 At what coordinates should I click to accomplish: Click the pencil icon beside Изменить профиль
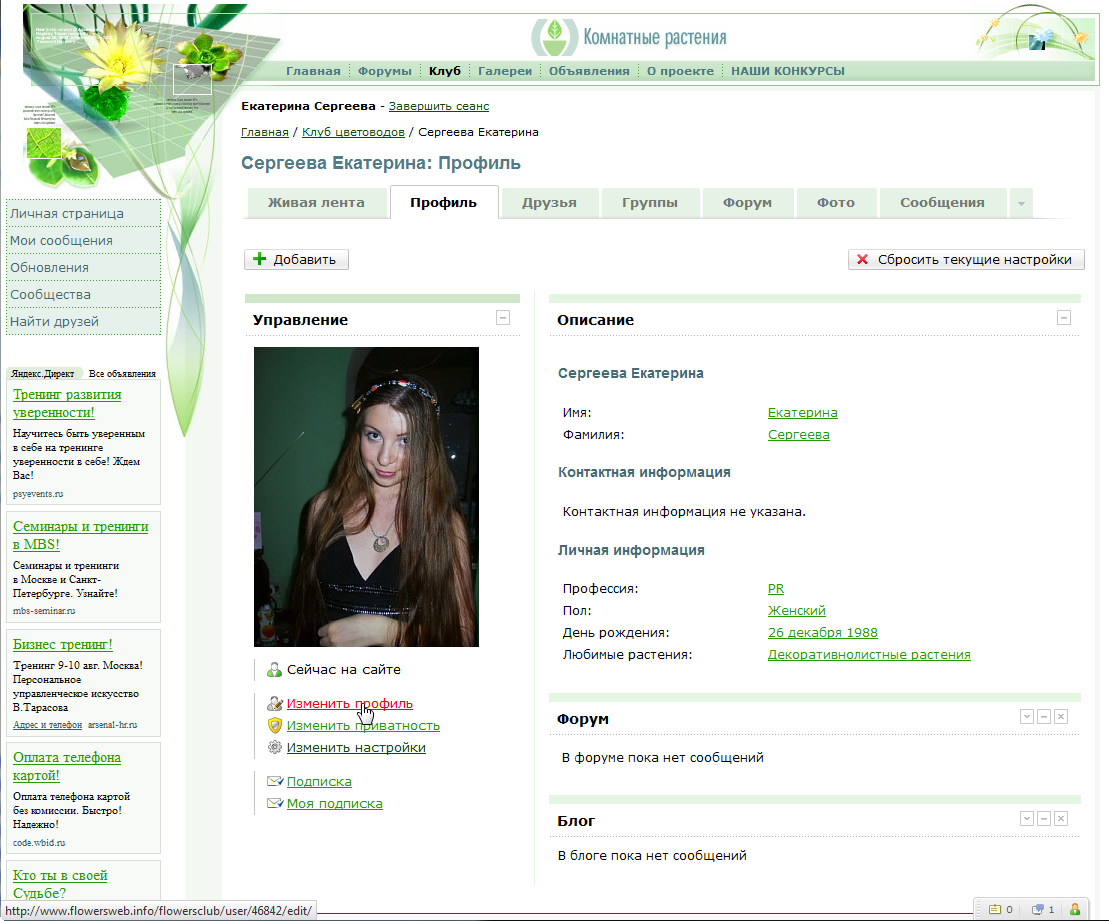(274, 704)
